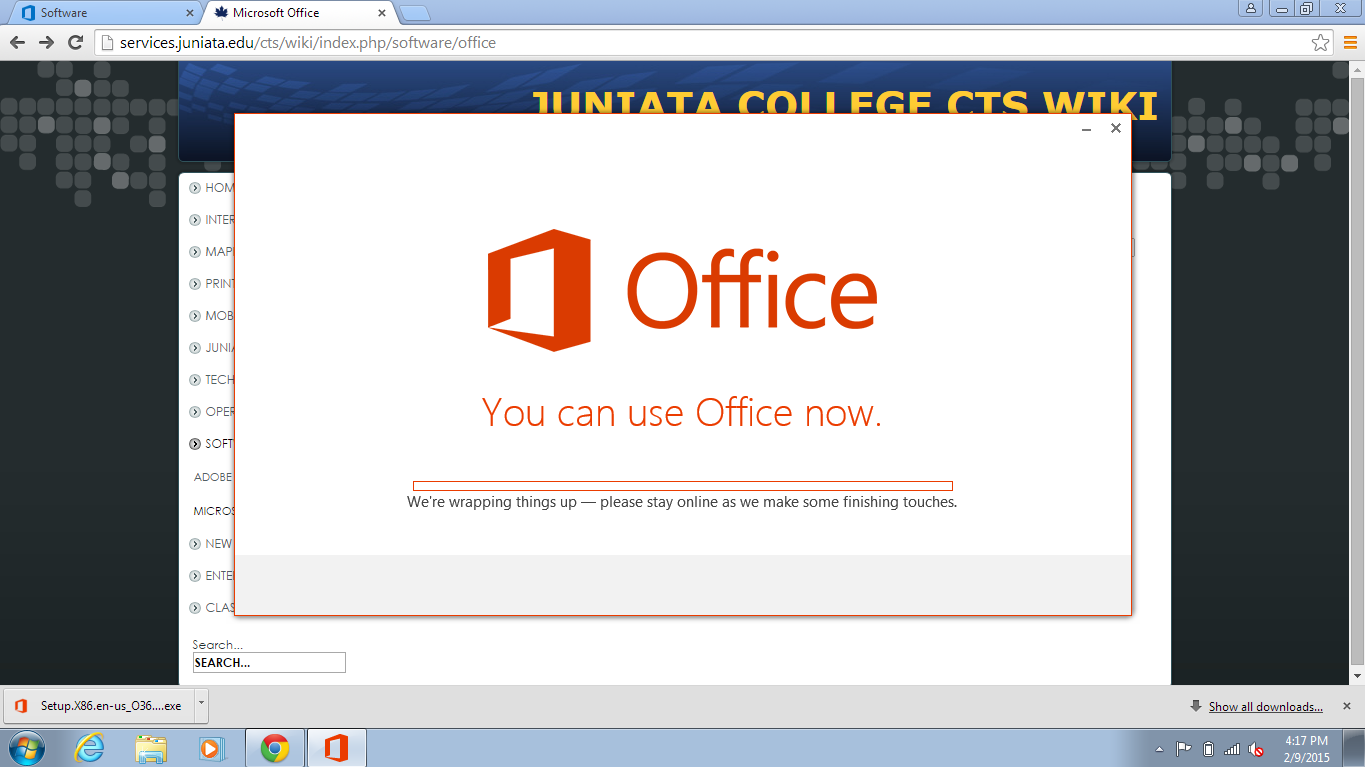This screenshot has height=767, width=1365.
Task: Click the bullet icon beside OPER
Action: coord(195,412)
